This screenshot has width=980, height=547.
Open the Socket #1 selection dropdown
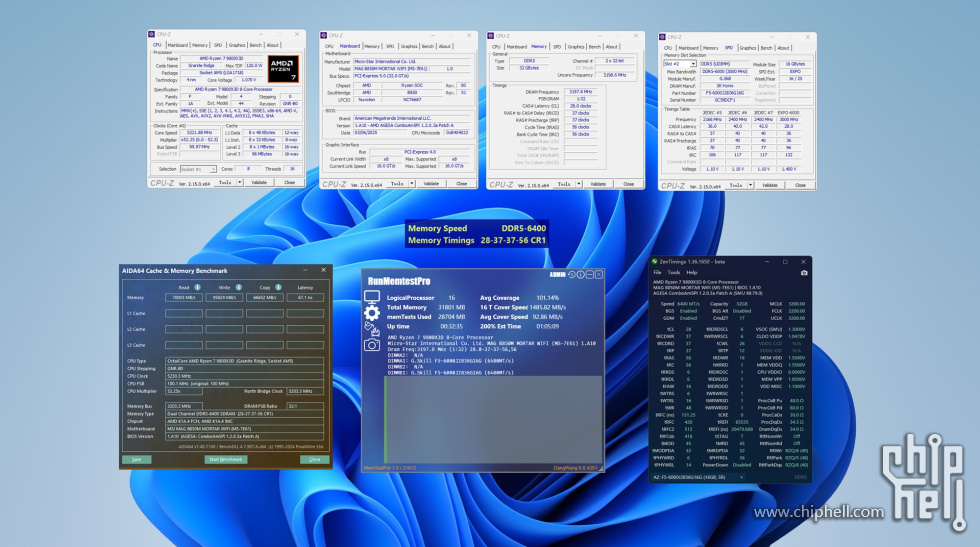198,169
